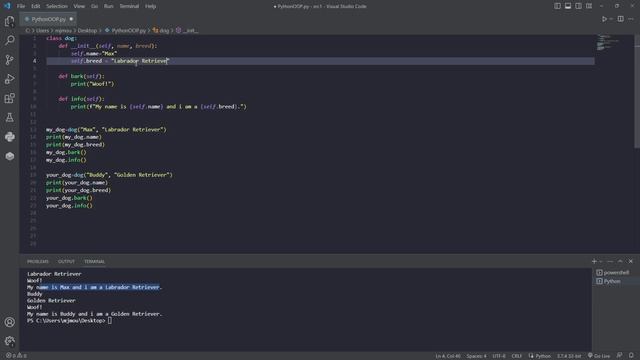This screenshot has height=360, width=640.
Task: Open the Help menu
Action: (x=151, y=6)
